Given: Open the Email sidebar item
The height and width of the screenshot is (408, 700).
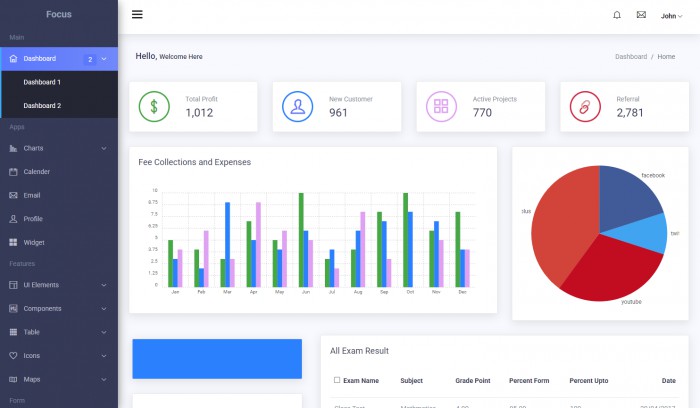Looking at the screenshot, I should [x=32, y=195].
